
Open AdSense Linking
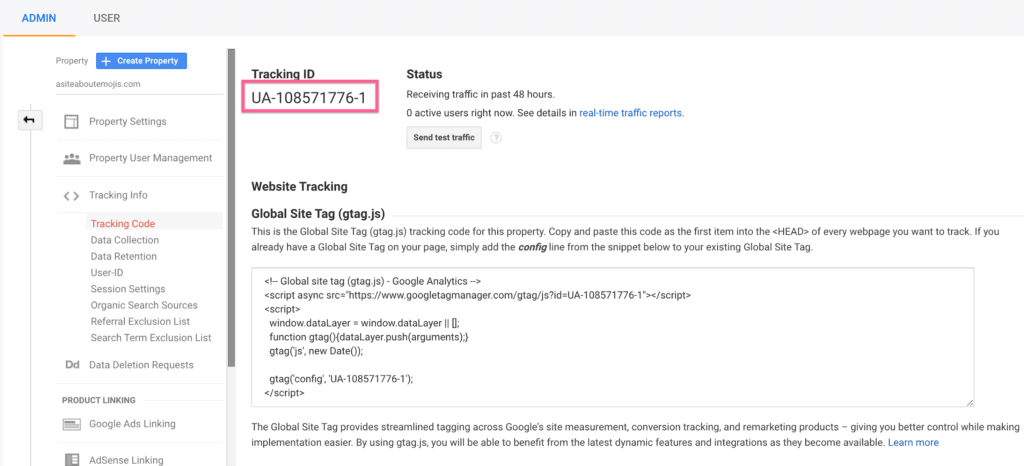click(x=126, y=459)
